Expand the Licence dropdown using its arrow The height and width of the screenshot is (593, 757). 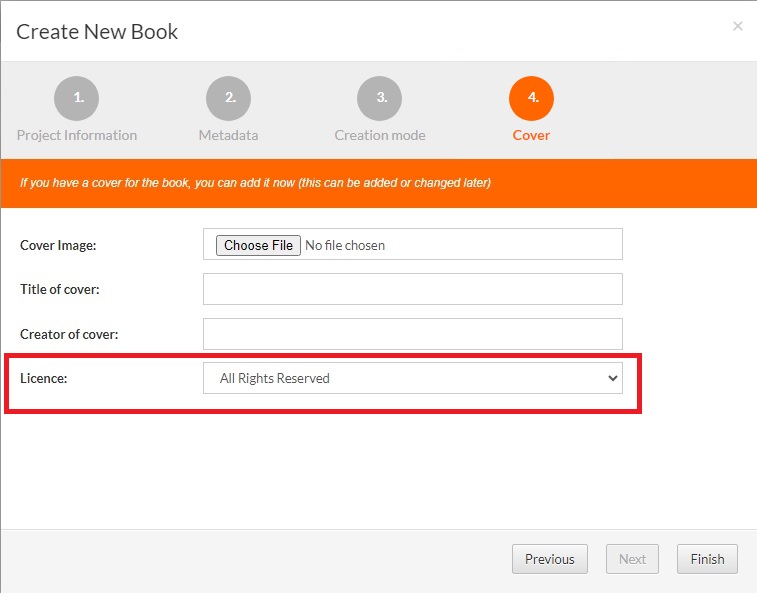tap(612, 378)
